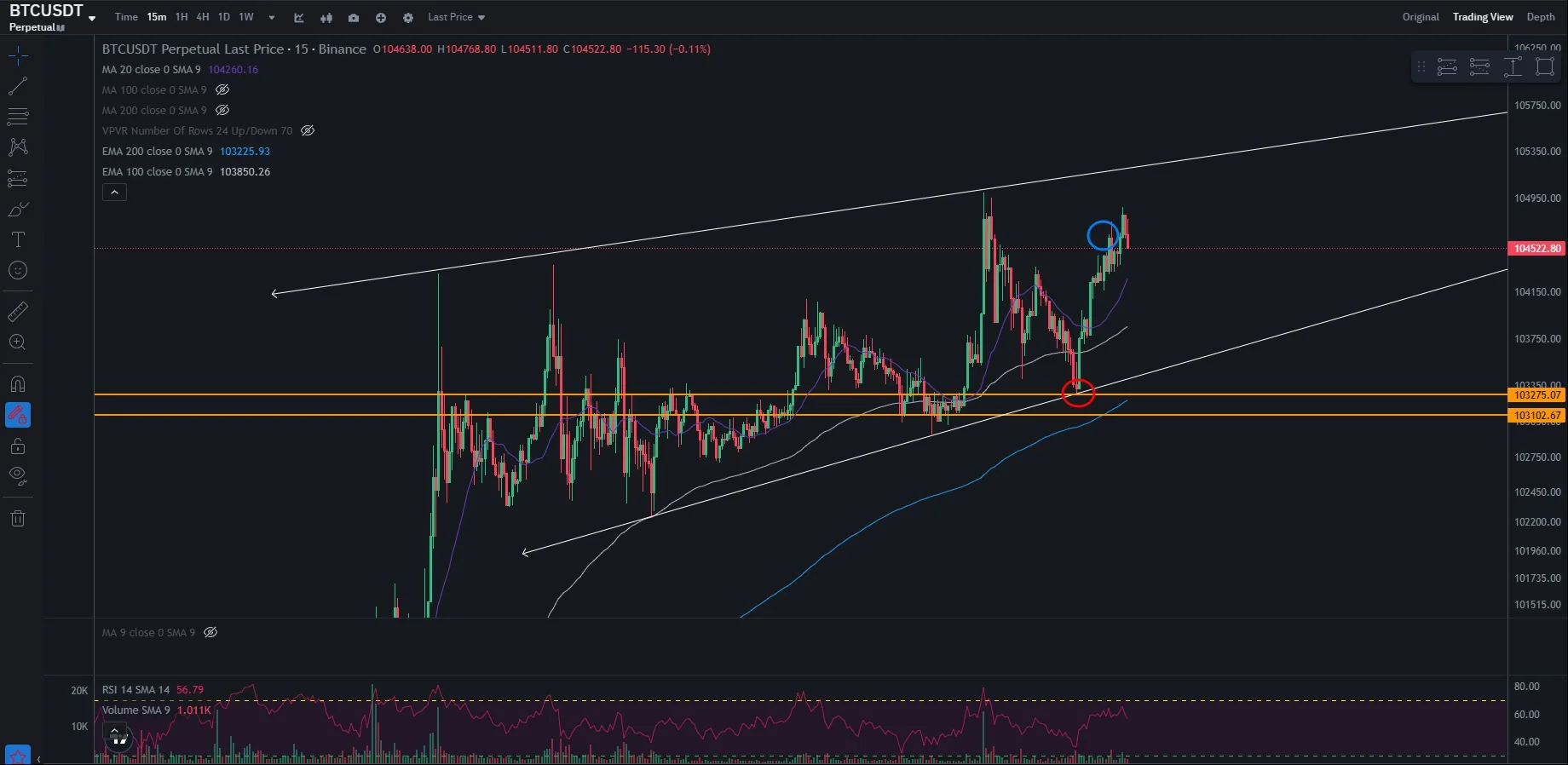The image size is (1568, 765).
Task: Select the trend line drawing tool
Action: (x=18, y=86)
